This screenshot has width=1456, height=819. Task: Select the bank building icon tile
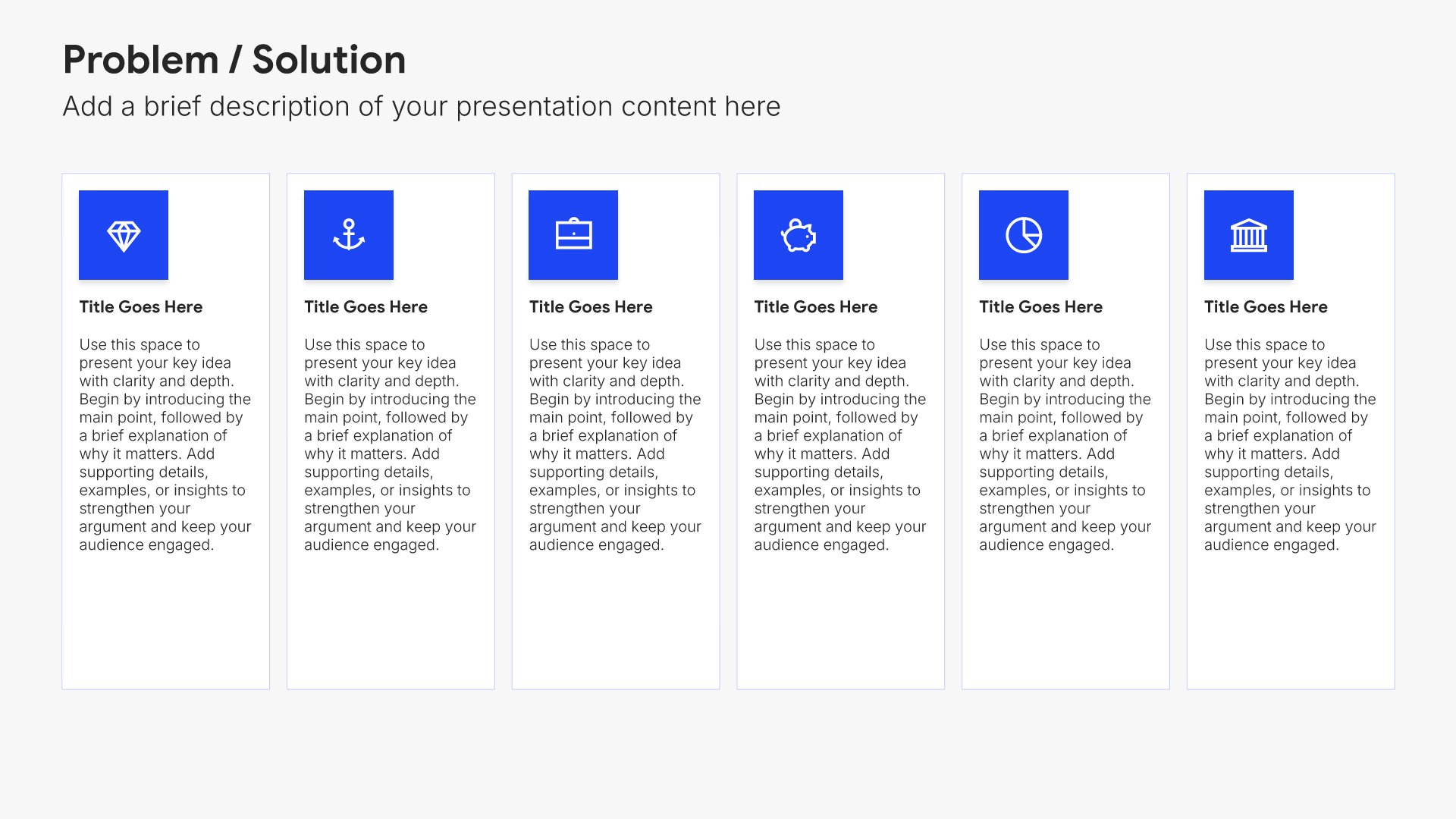pyautogui.click(x=1249, y=235)
